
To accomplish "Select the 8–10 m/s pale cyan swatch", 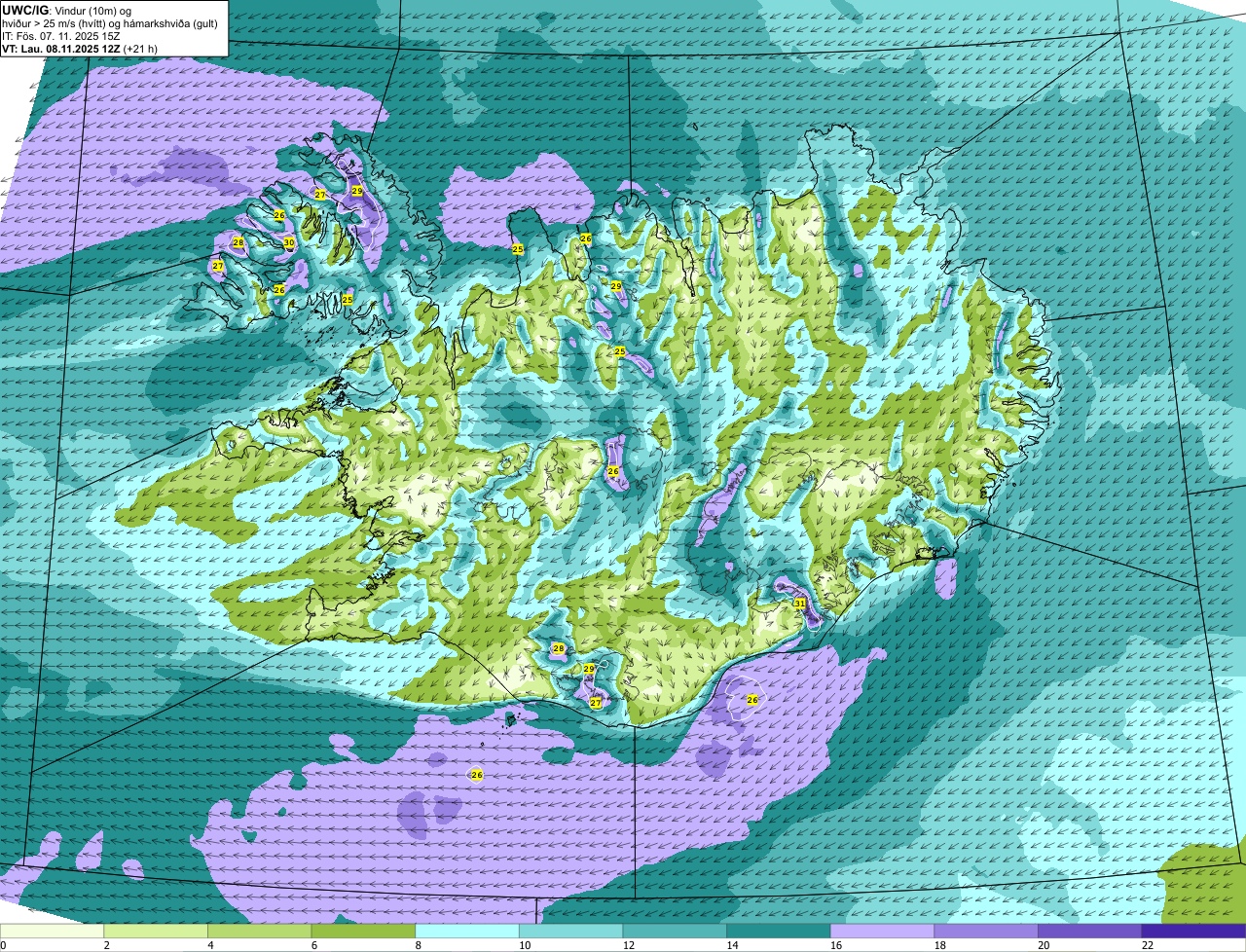I will [x=467, y=931].
